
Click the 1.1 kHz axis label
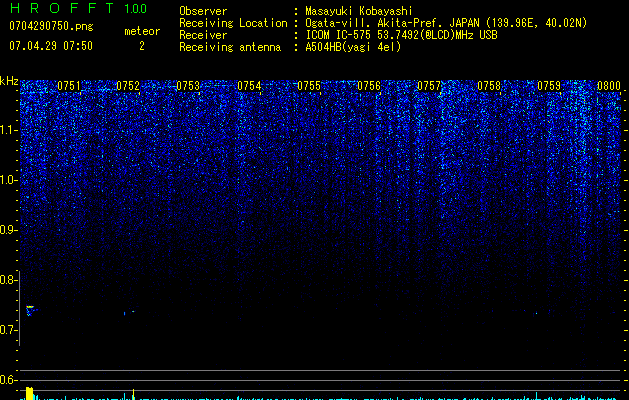click(x=8, y=130)
